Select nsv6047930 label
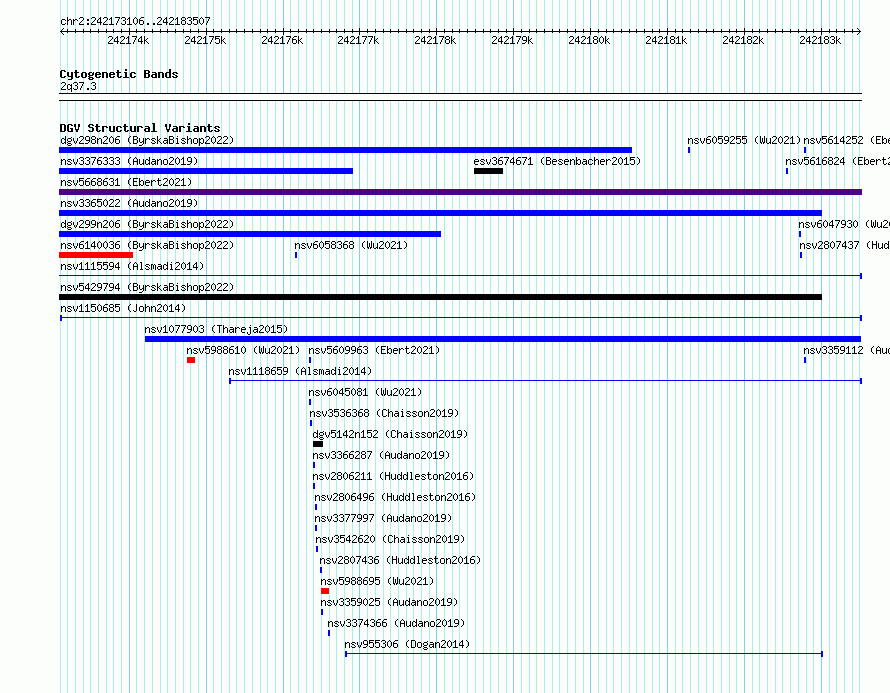Image resolution: width=890 pixels, height=693 pixels. click(x=844, y=224)
